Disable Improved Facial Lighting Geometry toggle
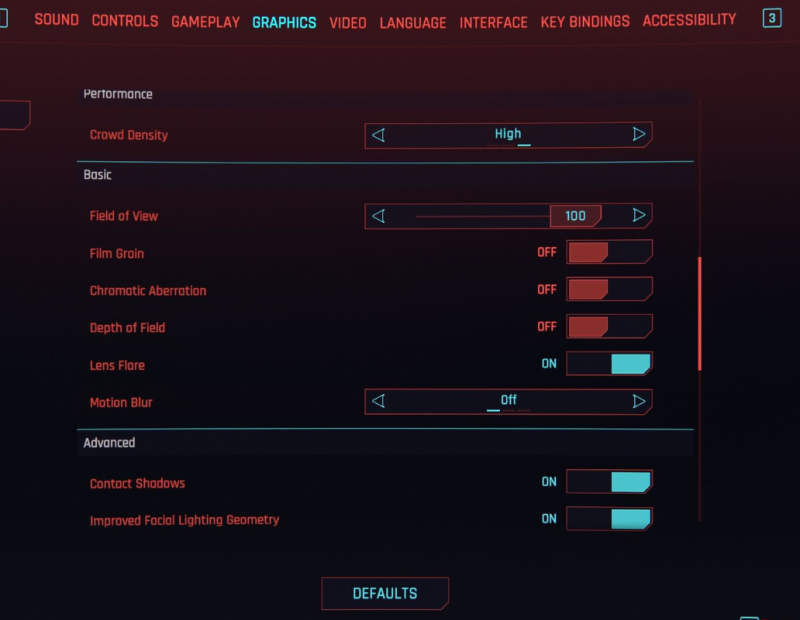 pyautogui.click(x=609, y=519)
